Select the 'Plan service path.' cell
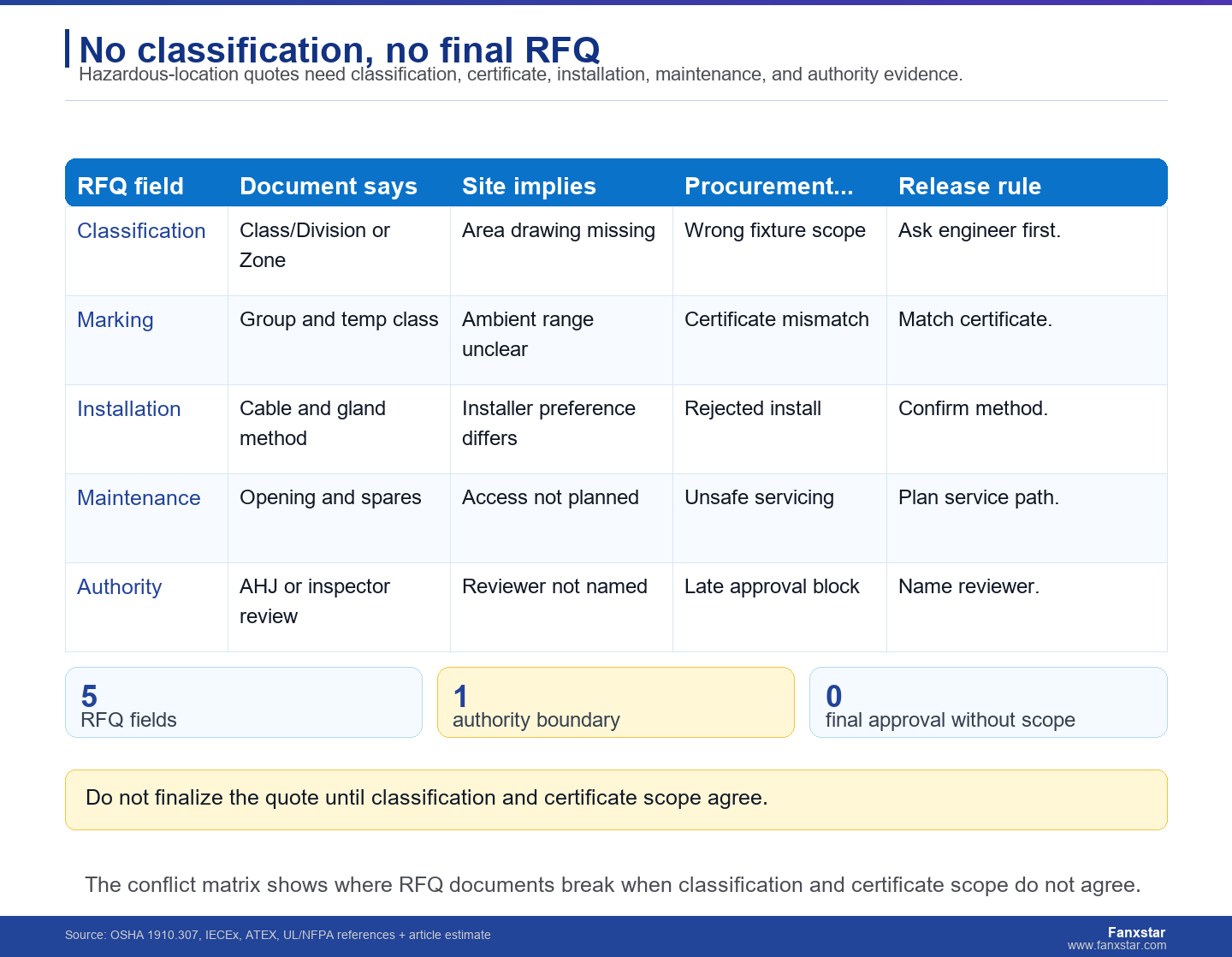This screenshot has height=957, width=1232. click(1027, 519)
